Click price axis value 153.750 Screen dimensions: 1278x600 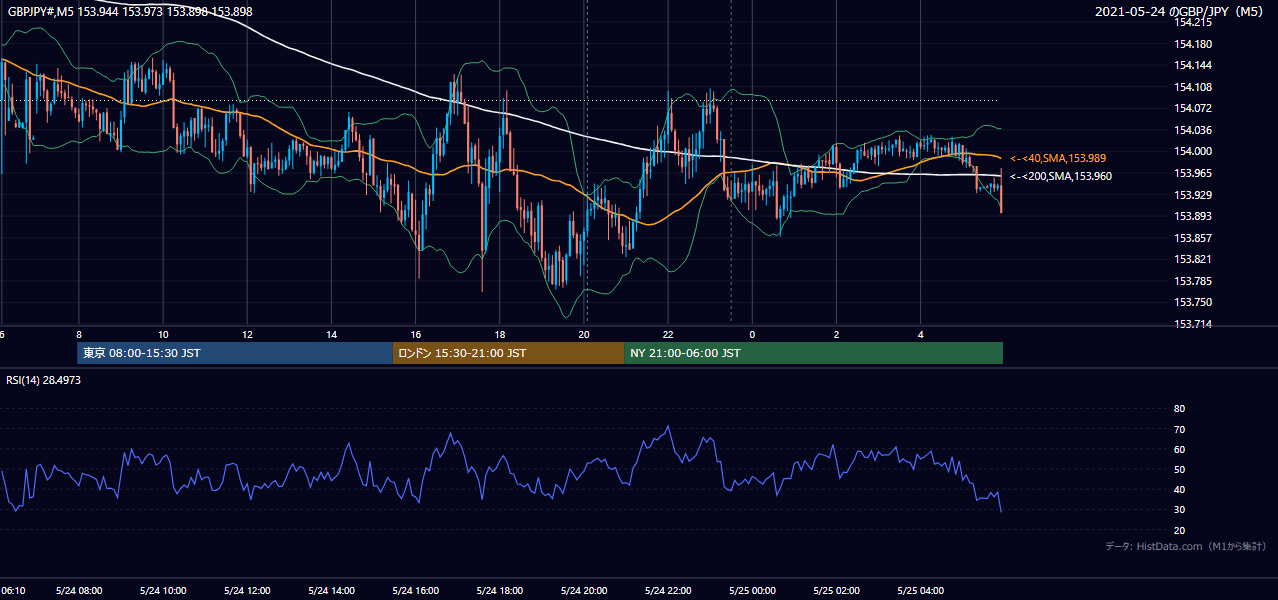[1194, 302]
